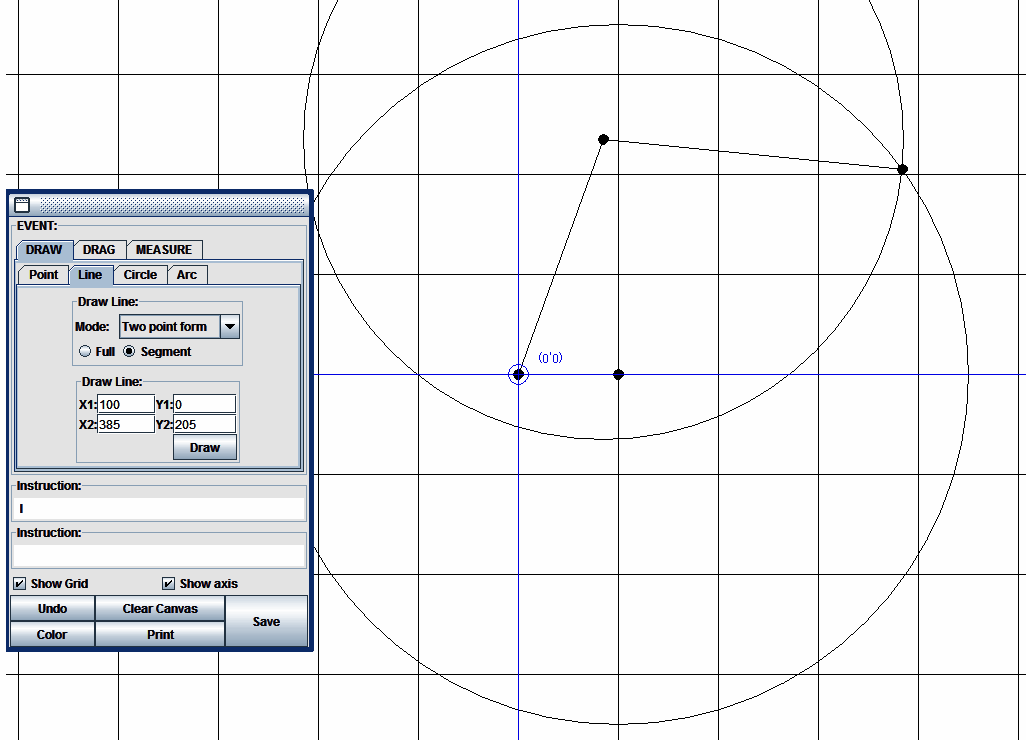
Task: Disable the Show axis checkbox
Action: click(x=168, y=584)
